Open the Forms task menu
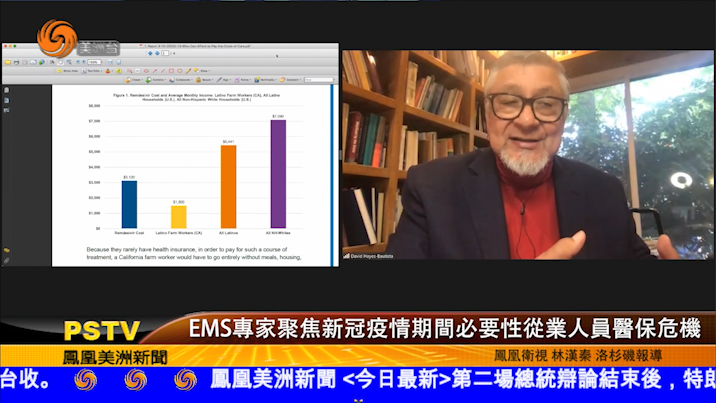The image size is (716, 403). click(243, 80)
